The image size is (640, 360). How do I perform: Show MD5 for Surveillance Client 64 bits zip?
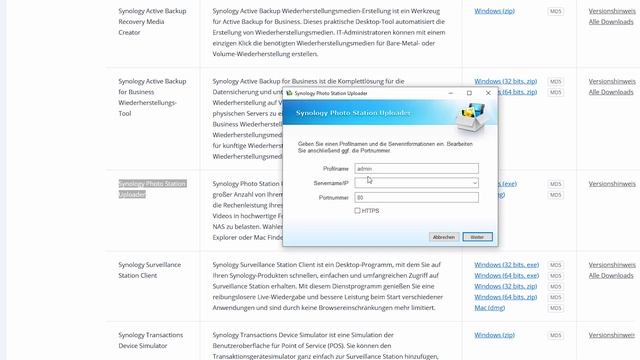click(556, 297)
